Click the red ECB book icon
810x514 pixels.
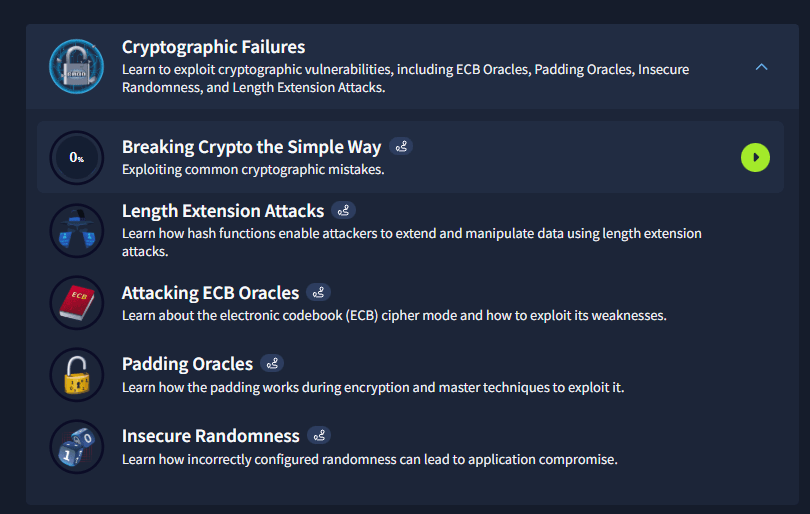76,303
